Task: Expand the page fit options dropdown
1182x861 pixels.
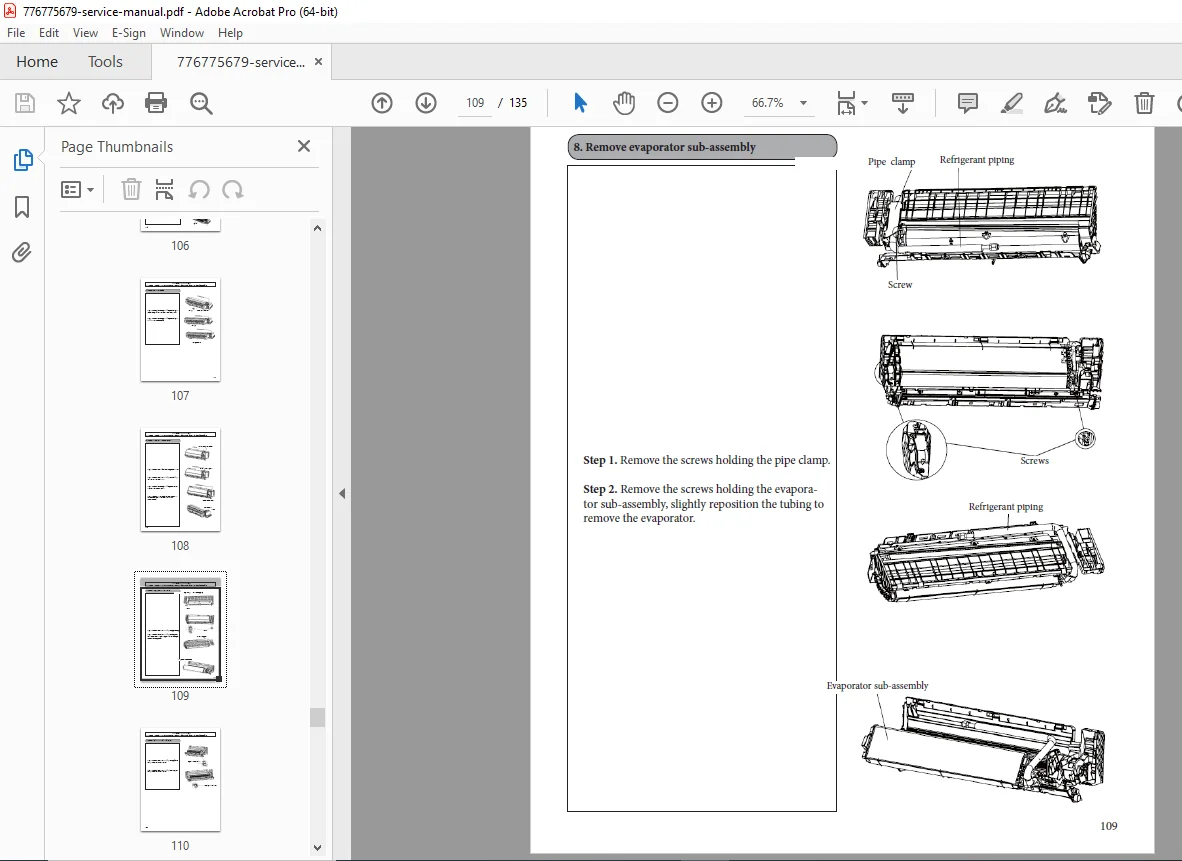Action: 865,103
